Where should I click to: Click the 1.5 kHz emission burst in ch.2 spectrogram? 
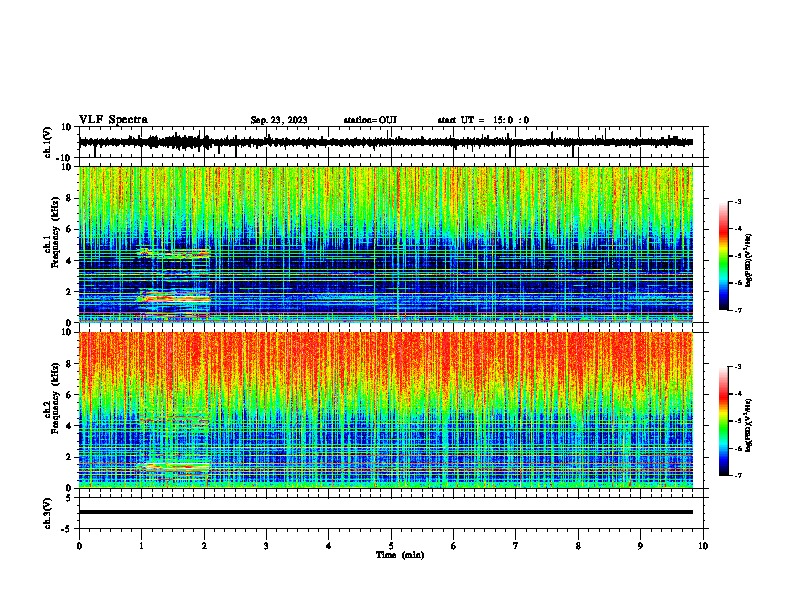click(173, 467)
